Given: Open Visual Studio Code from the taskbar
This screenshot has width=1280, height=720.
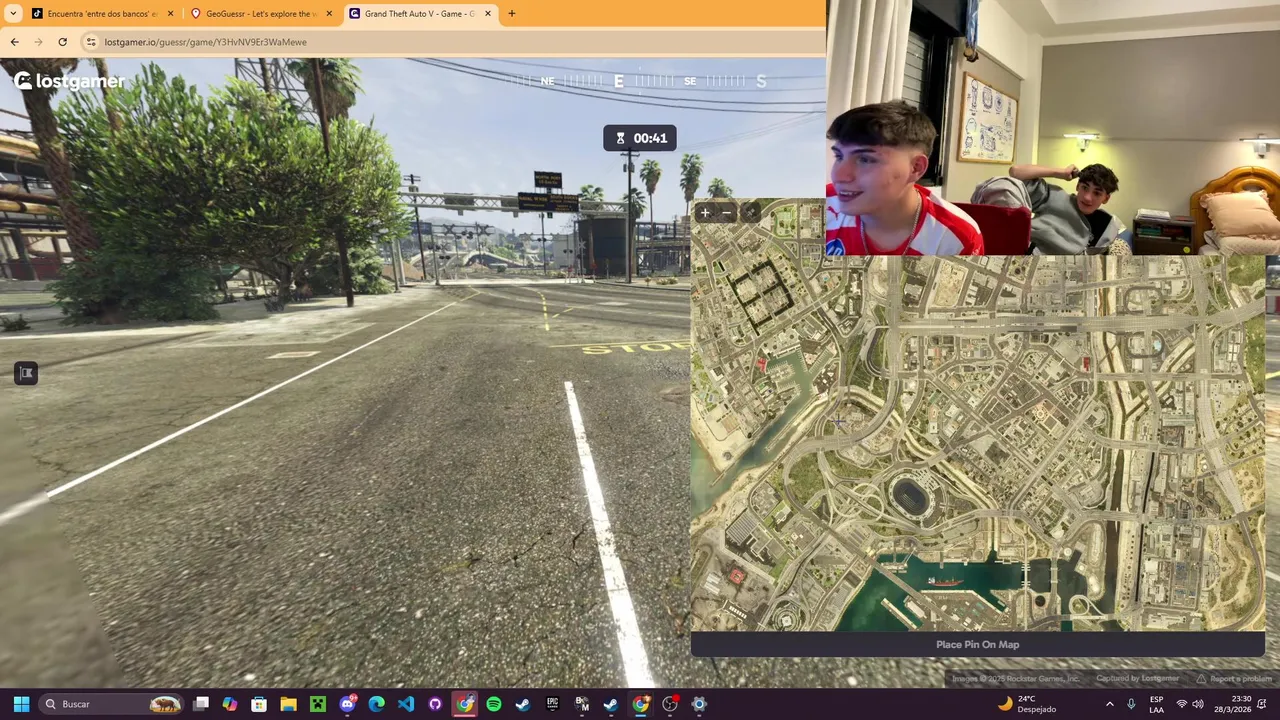Looking at the screenshot, I should (405, 704).
